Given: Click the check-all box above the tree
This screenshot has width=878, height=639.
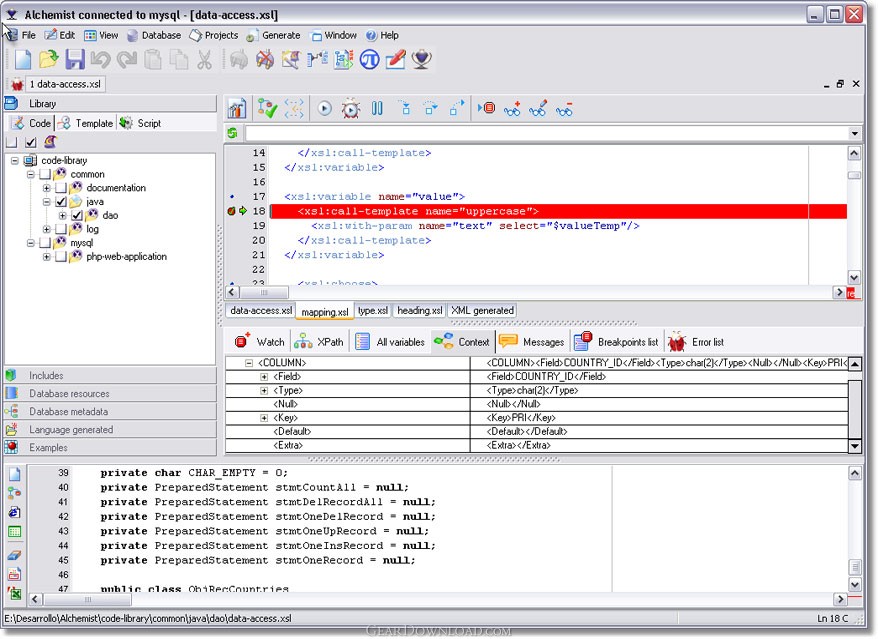Looking at the screenshot, I should pyautogui.click(x=31, y=142).
